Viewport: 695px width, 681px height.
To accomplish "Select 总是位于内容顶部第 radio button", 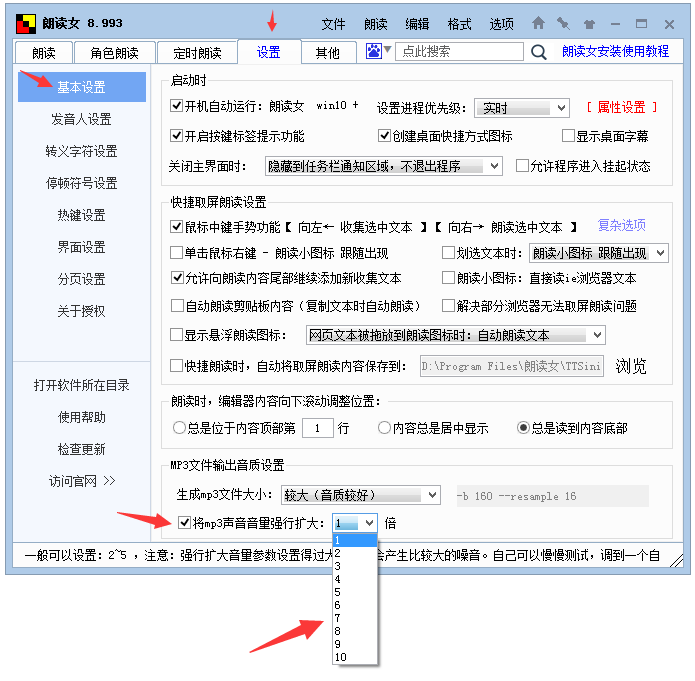I will (179, 428).
